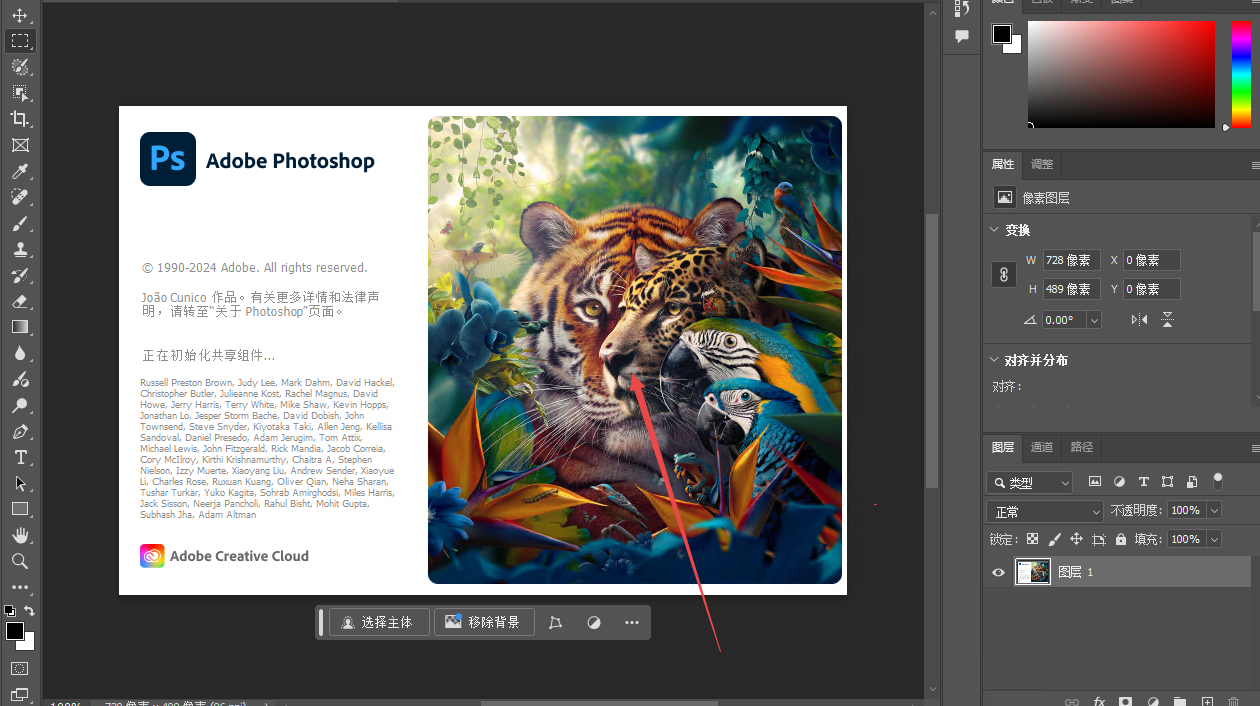Screen dimensions: 1260x706
Task: Click the W width input field
Action: pyautogui.click(x=1070, y=260)
